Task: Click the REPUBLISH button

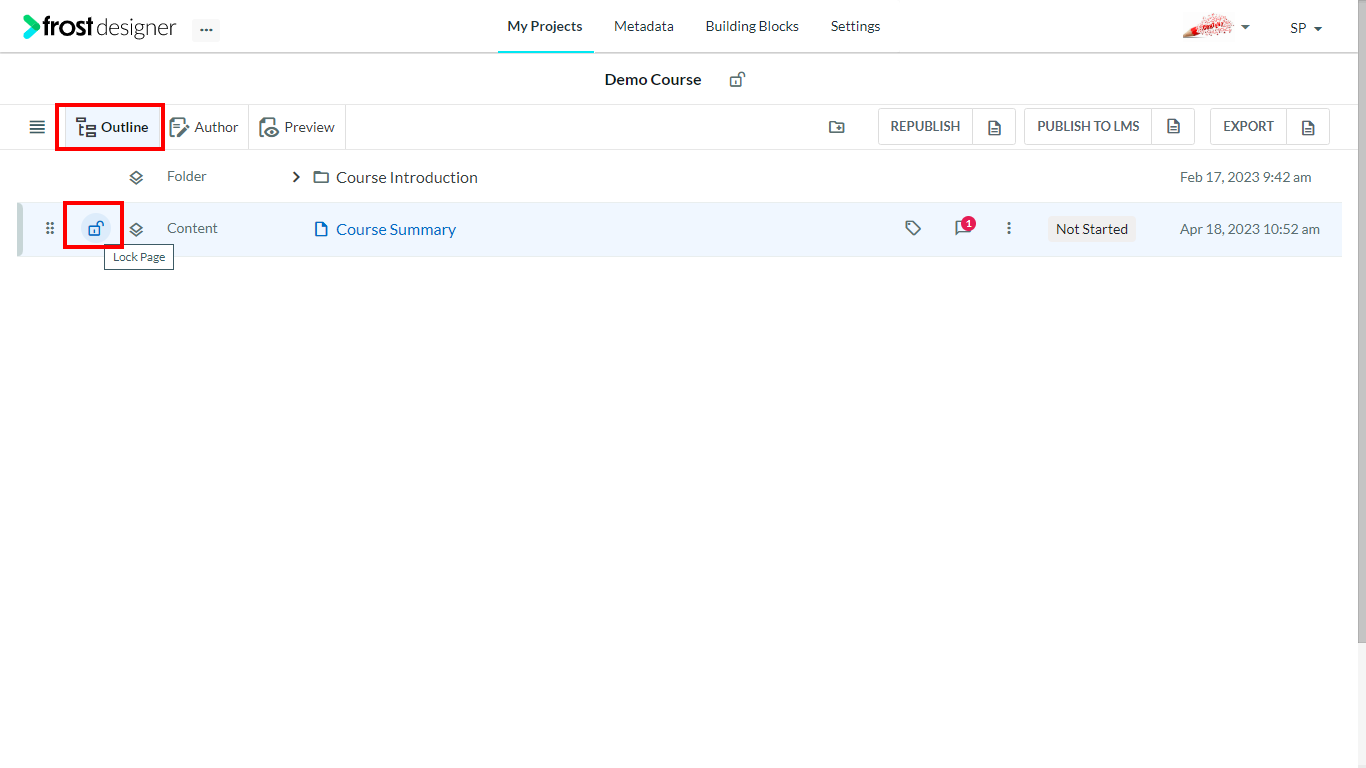Action: [925, 126]
